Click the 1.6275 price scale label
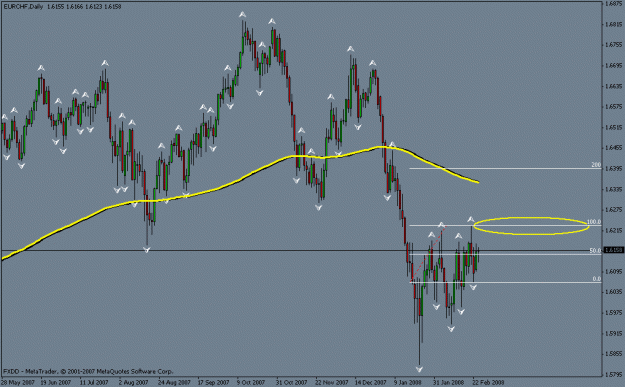This screenshot has width=625, height=387. pyautogui.click(x=613, y=210)
